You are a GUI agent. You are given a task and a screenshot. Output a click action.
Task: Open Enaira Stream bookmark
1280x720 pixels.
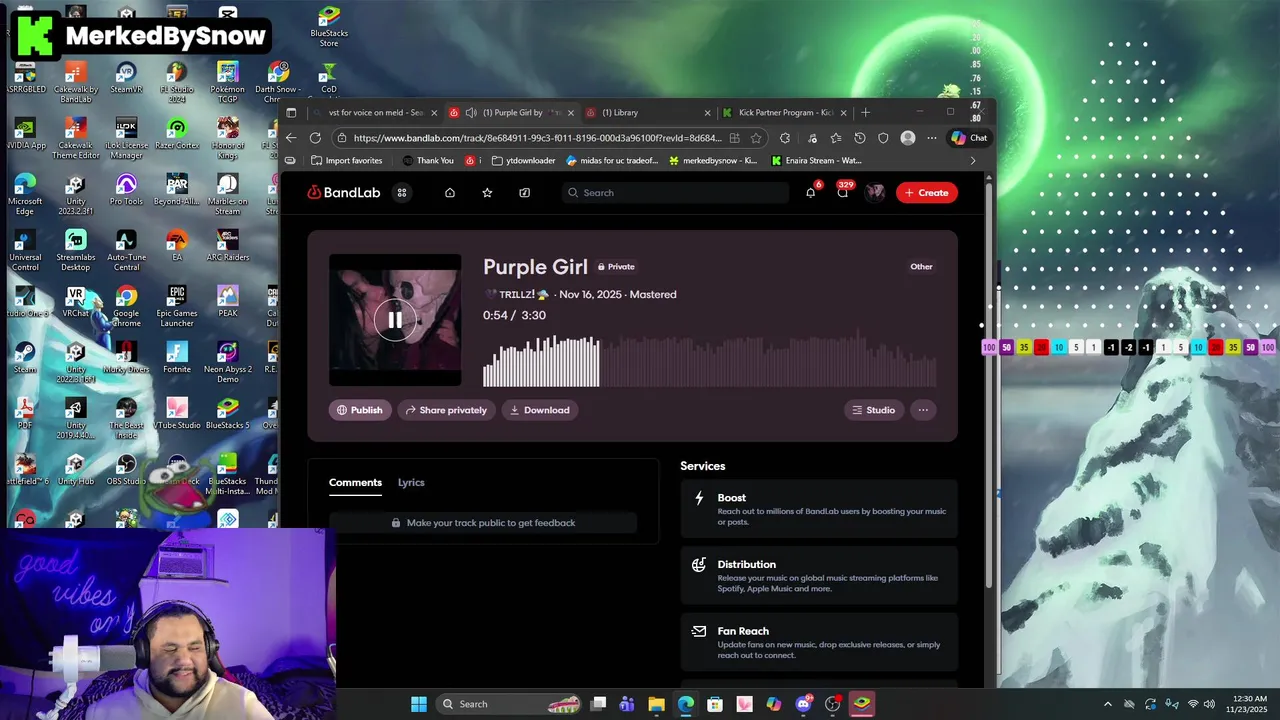tap(816, 161)
